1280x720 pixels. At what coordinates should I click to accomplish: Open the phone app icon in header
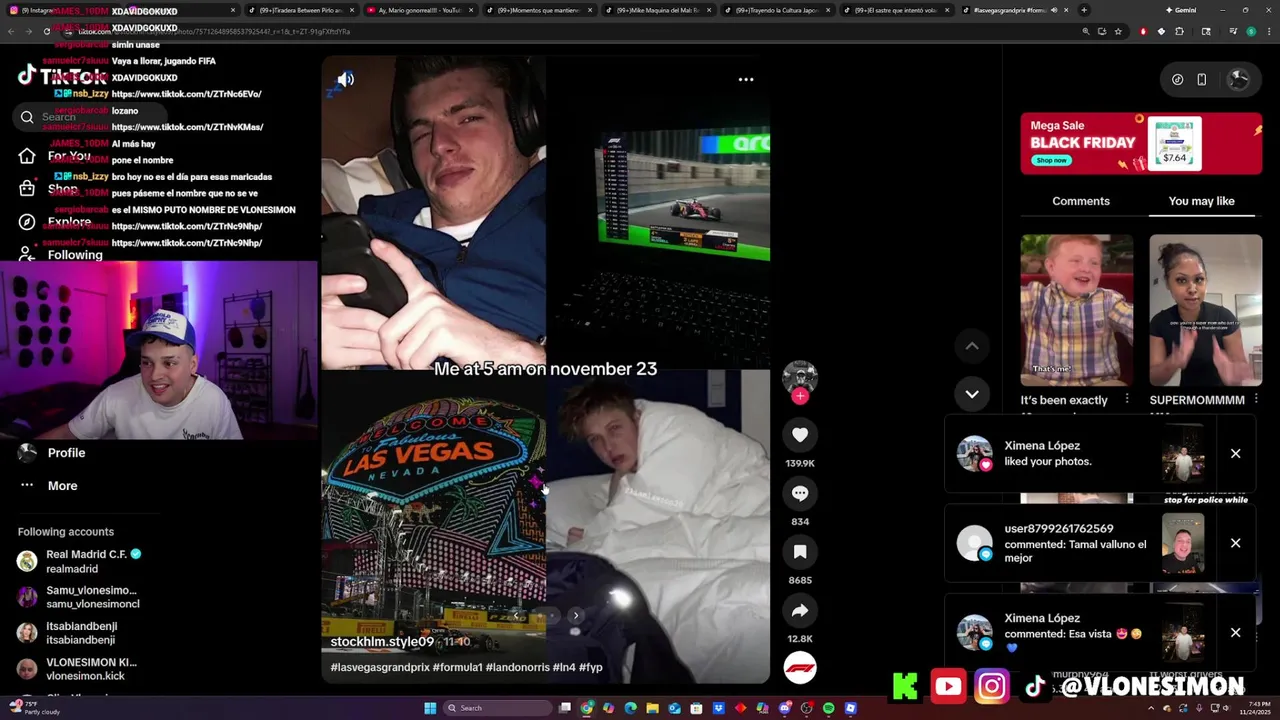click(x=1201, y=79)
